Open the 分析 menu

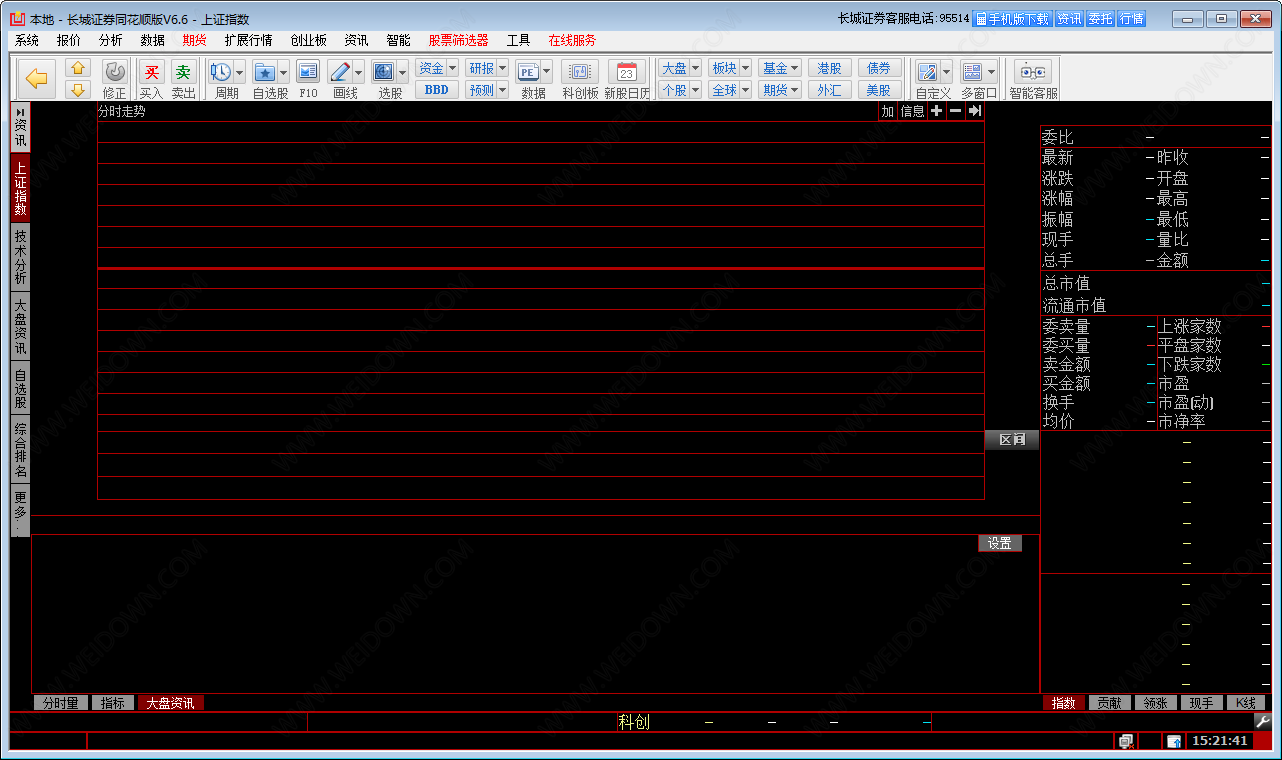pyautogui.click(x=111, y=40)
